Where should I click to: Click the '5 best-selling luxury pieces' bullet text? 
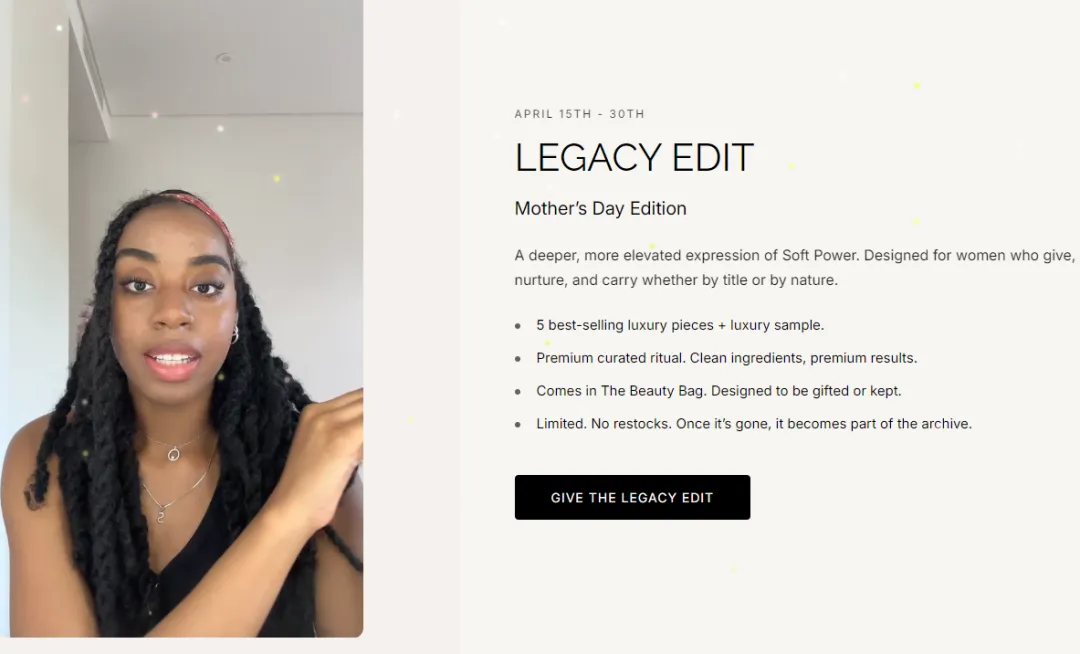coord(680,325)
